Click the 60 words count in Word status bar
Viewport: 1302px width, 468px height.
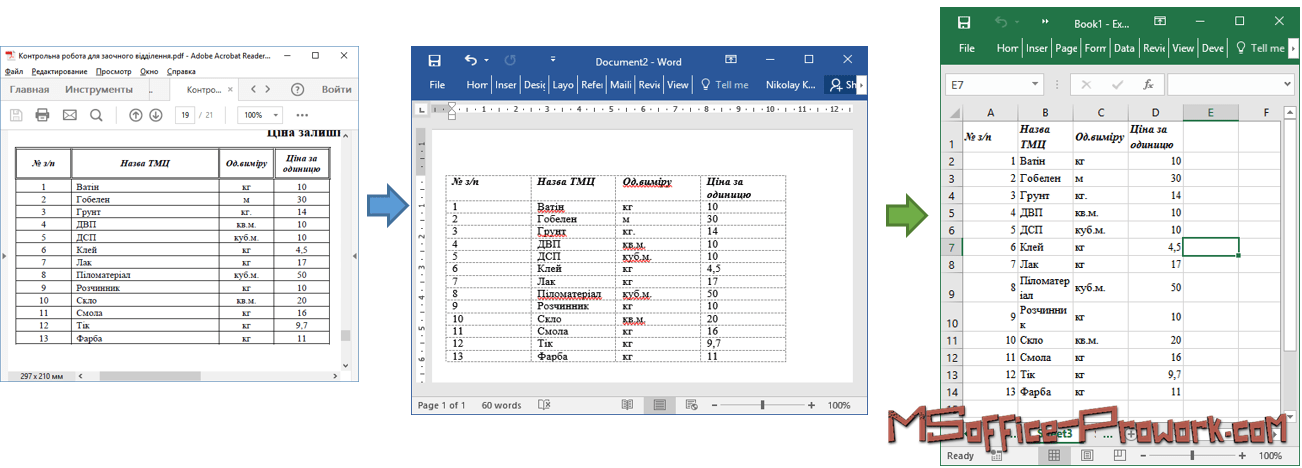[x=502, y=405]
